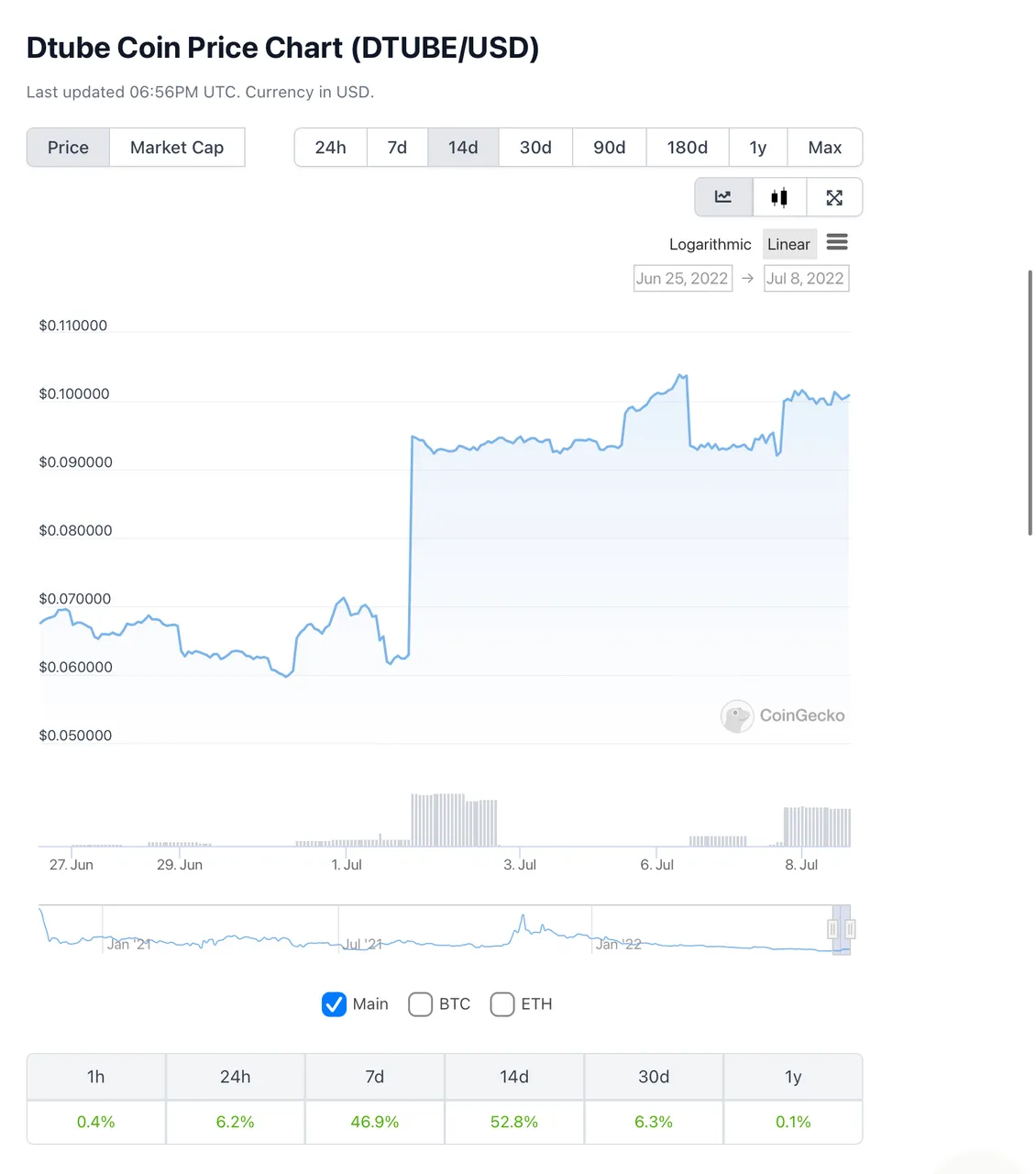Switch to the Market Cap tab
This screenshot has height=1174, width=1036.
click(x=177, y=148)
